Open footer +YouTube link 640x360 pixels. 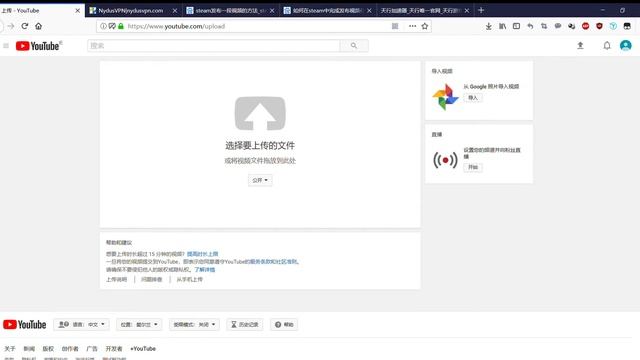[143, 349]
